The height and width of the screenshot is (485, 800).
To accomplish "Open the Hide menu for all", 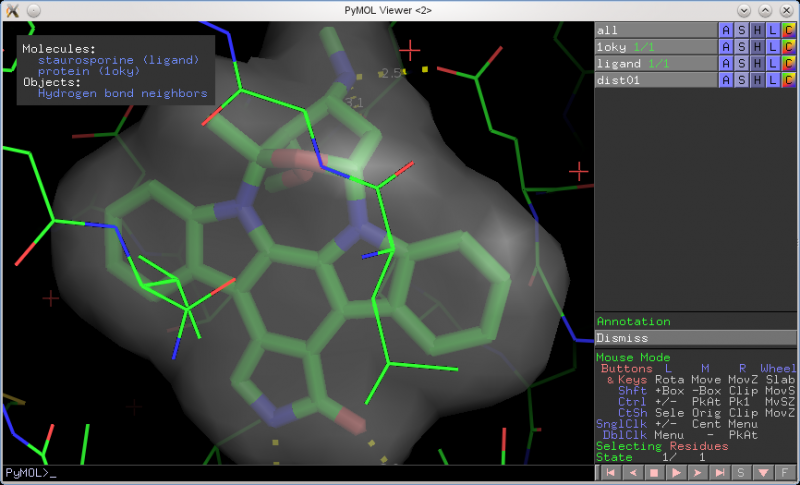I will [x=757, y=30].
